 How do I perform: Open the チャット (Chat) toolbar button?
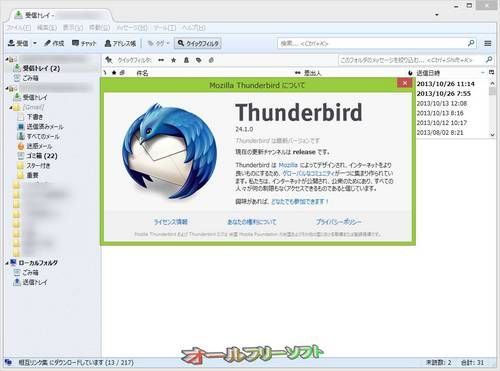[84, 43]
